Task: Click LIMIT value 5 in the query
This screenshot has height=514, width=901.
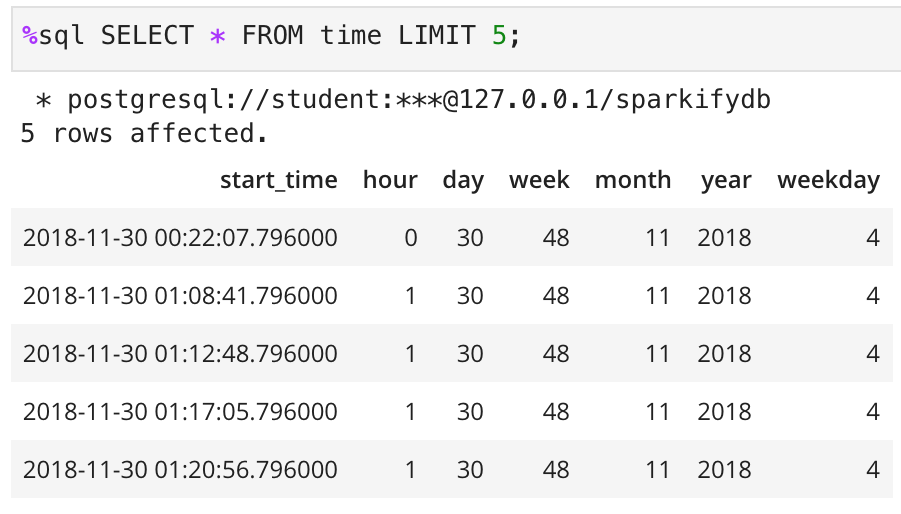Action: tap(499, 36)
